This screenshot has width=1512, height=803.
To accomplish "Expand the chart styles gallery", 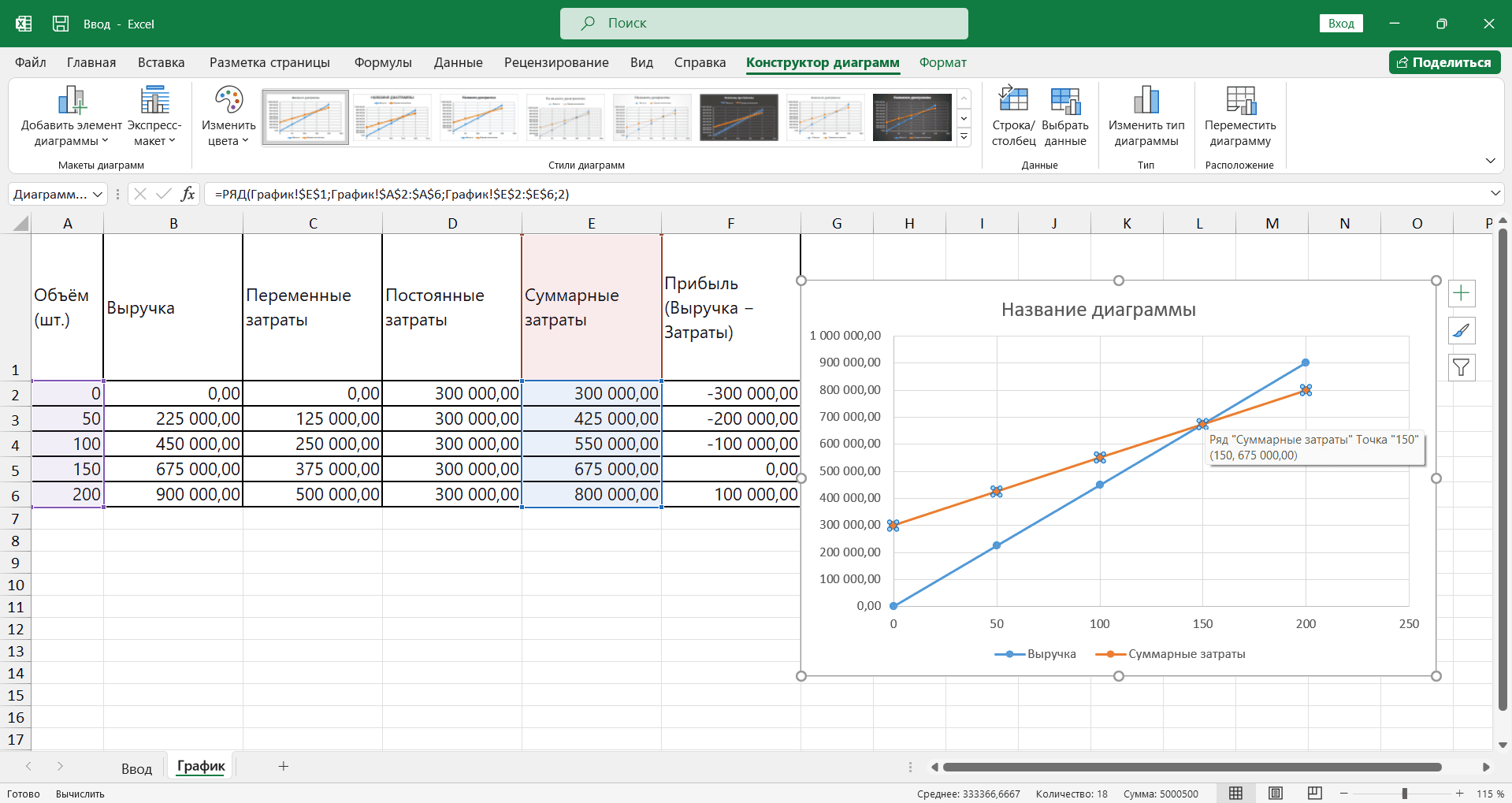I will click(964, 137).
